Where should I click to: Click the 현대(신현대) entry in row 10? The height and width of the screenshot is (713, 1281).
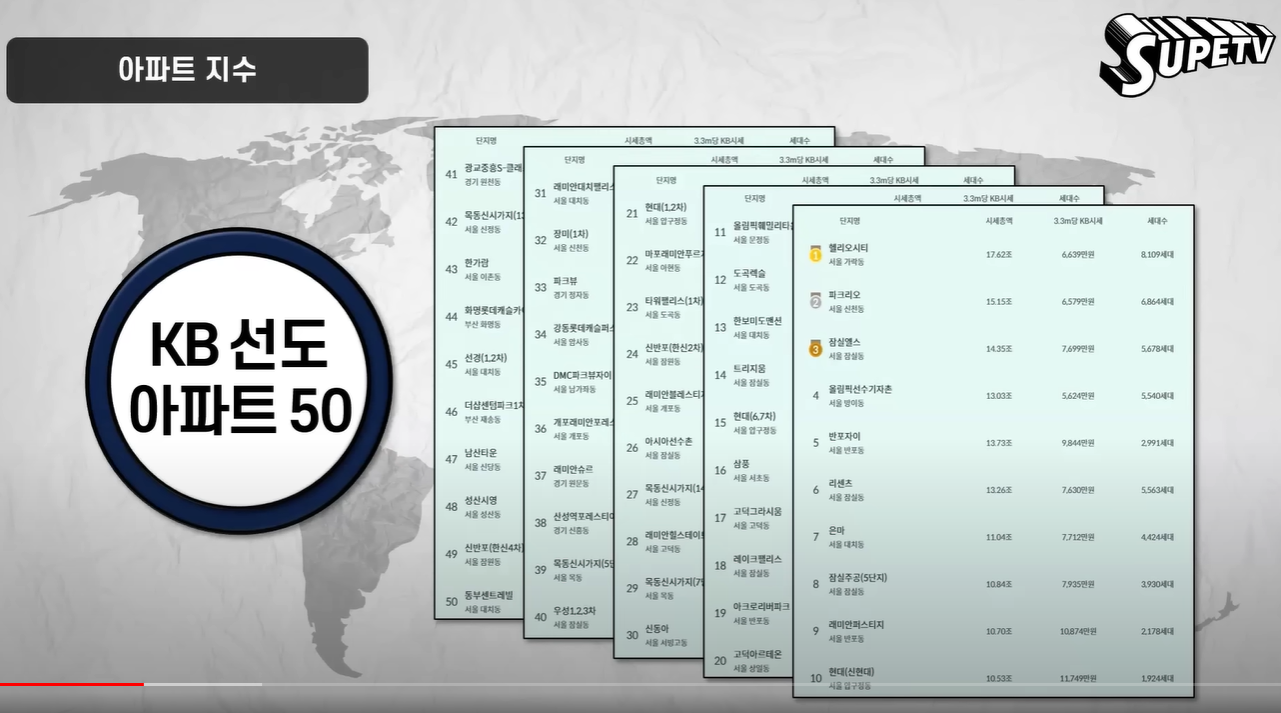(851, 672)
